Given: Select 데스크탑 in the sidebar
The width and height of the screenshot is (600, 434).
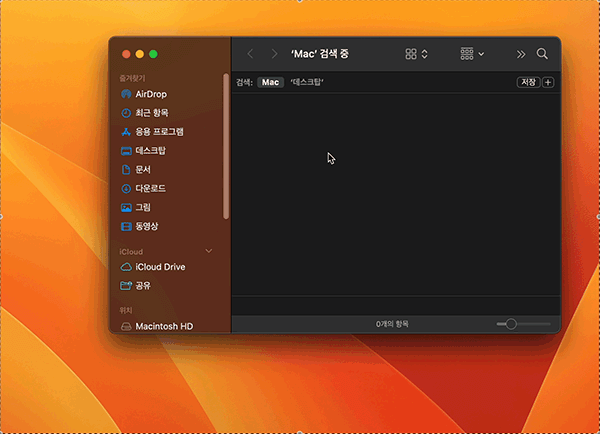Looking at the screenshot, I should point(143,151).
